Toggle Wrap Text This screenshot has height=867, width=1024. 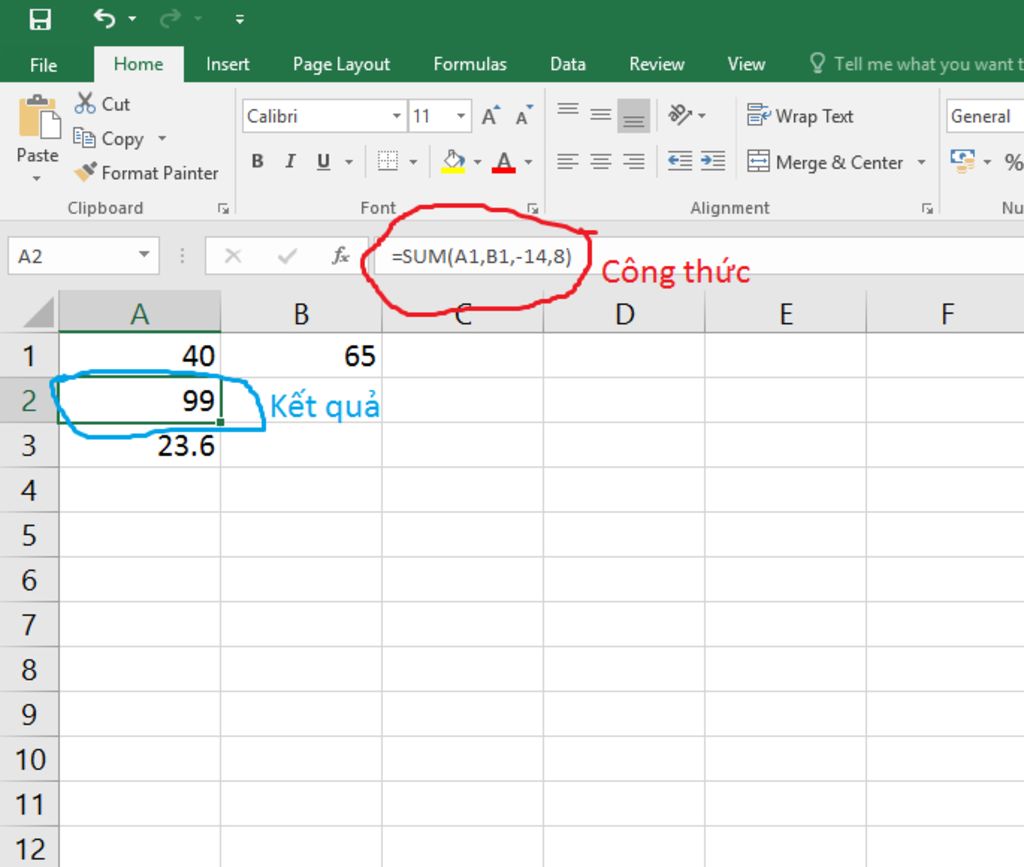800,116
